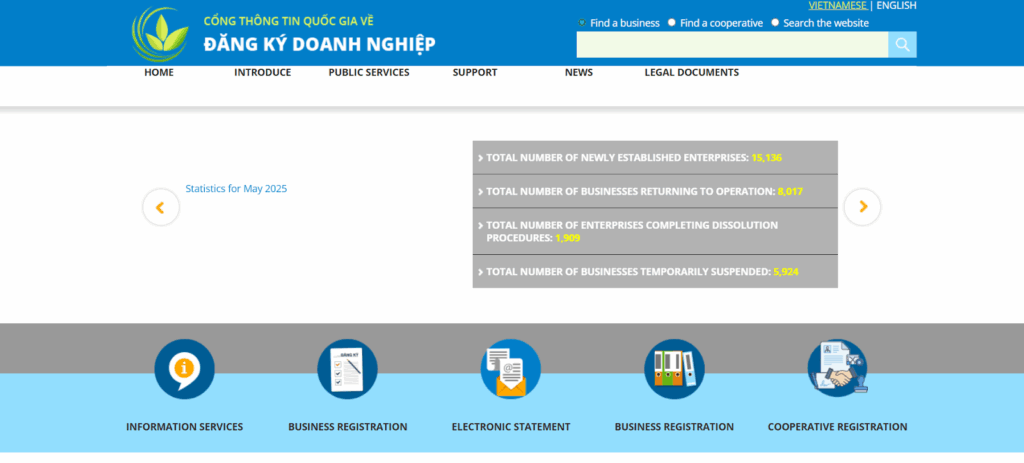
Task: Expand Businesses returning to operation row
Action: (x=655, y=191)
